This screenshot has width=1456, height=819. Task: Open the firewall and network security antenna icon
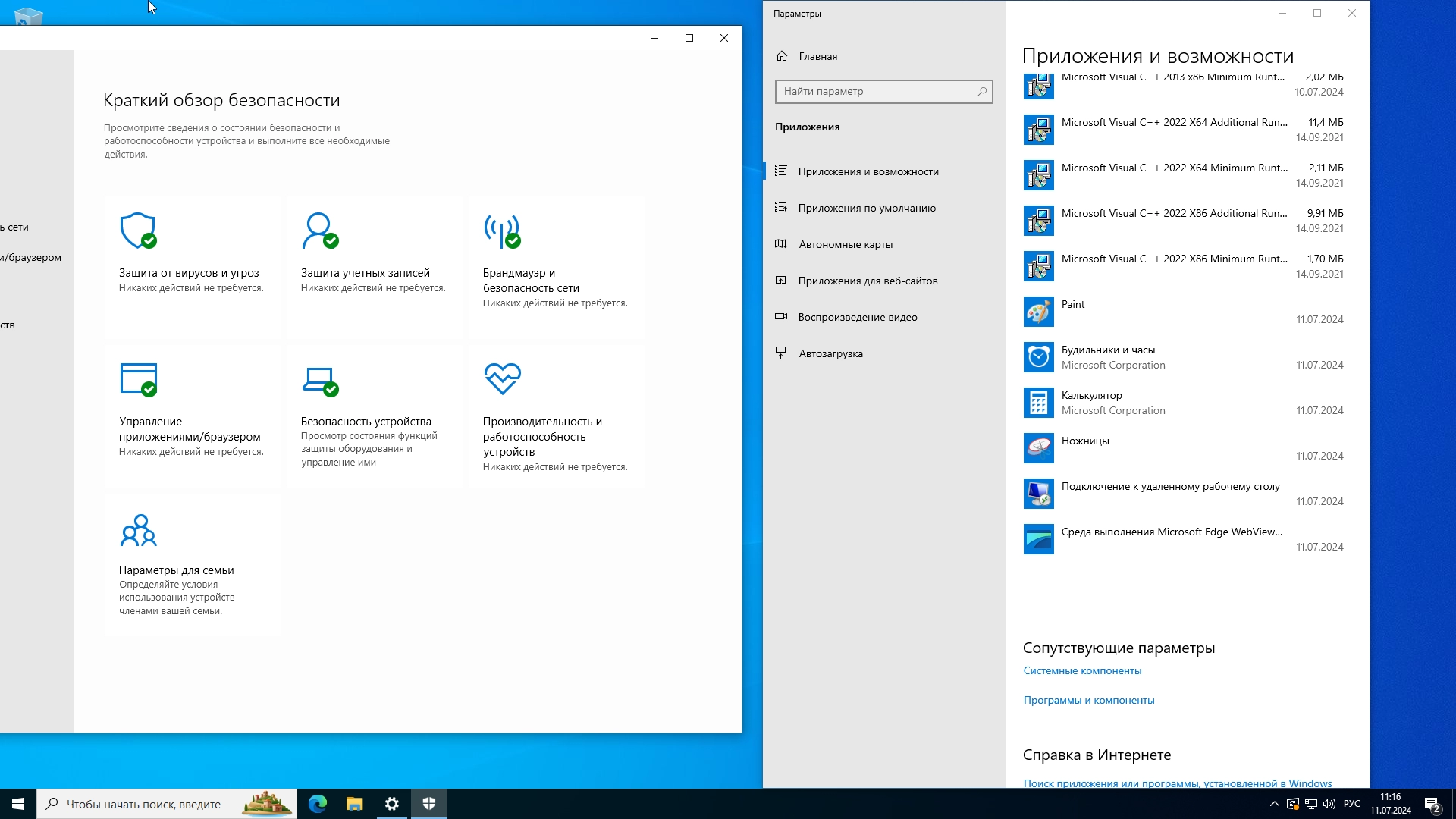(502, 231)
